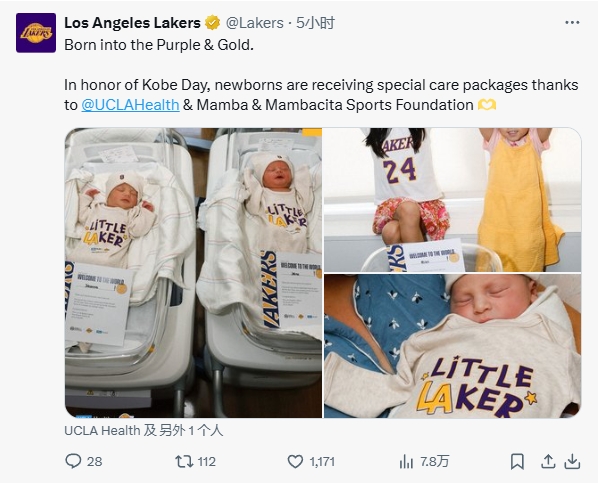Screen dimensions: 598x483
Task: Click the @Lakers handle
Action: [x=255, y=23]
